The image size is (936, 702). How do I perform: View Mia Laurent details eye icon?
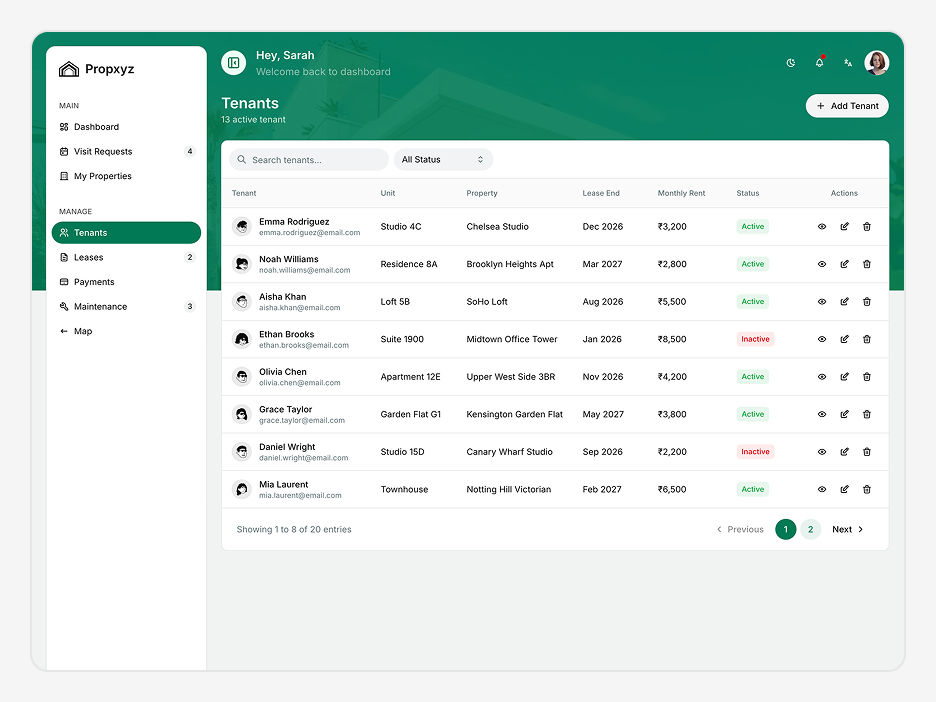tap(822, 489)
